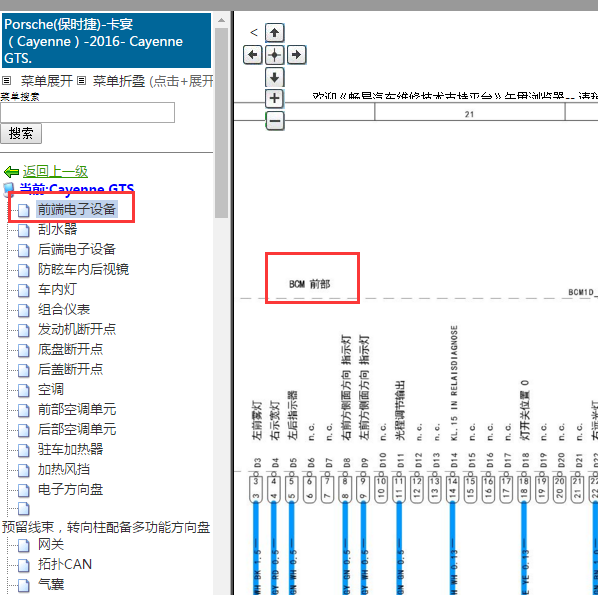Go back via 返回上一级 link
The height and width of the screenshot is (595, 598).
pos(55,172)
